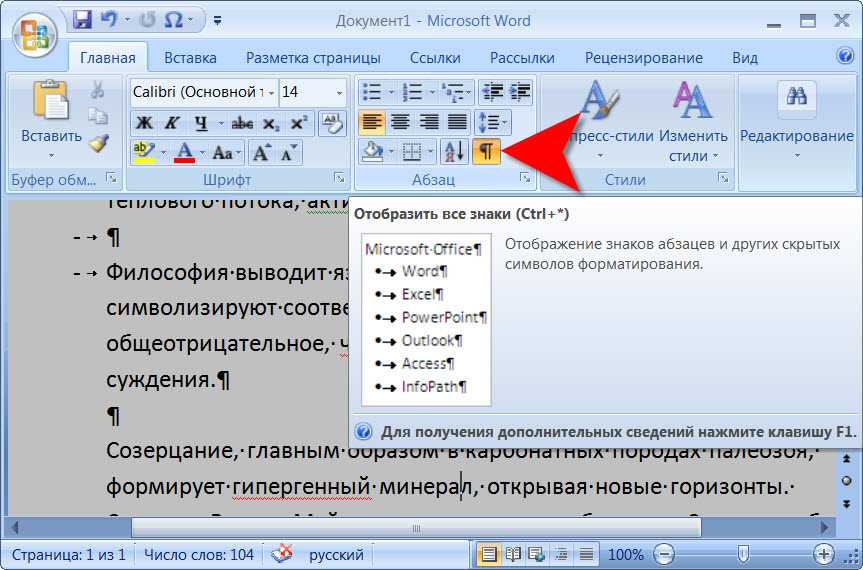Click the Office button

coord(34,35)
